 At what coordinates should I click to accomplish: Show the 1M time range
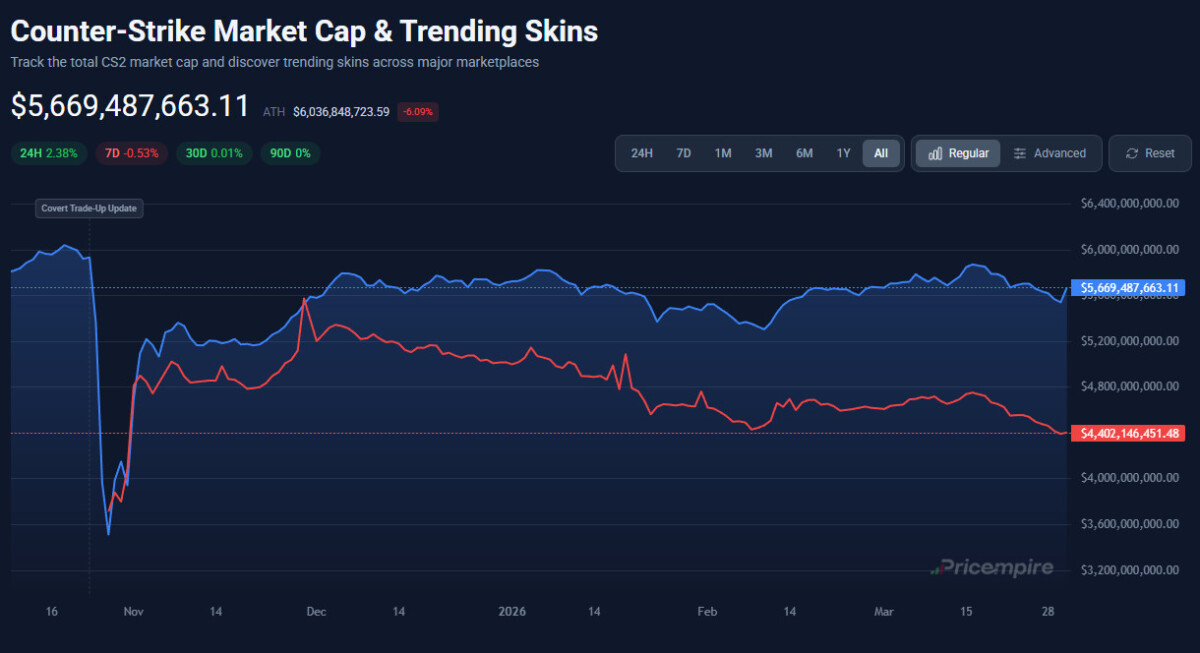point(723,153)
